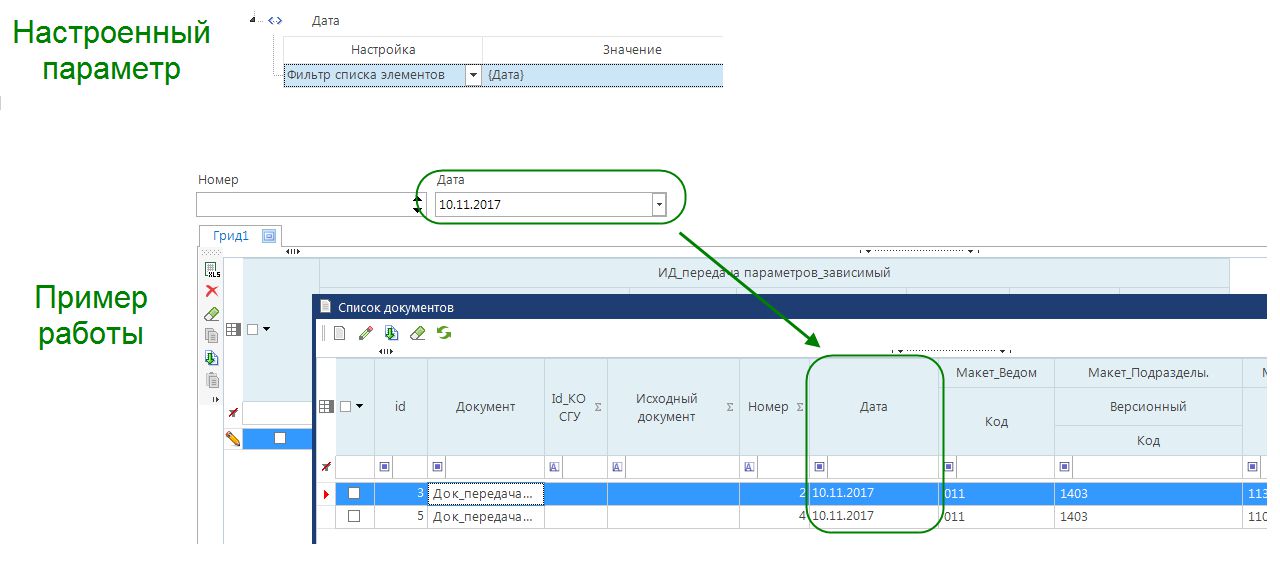This screenshot has height=566, width=1280.
Task: Click the green refresh arrows in Список документов toolbar
Action: coord(444,333)
